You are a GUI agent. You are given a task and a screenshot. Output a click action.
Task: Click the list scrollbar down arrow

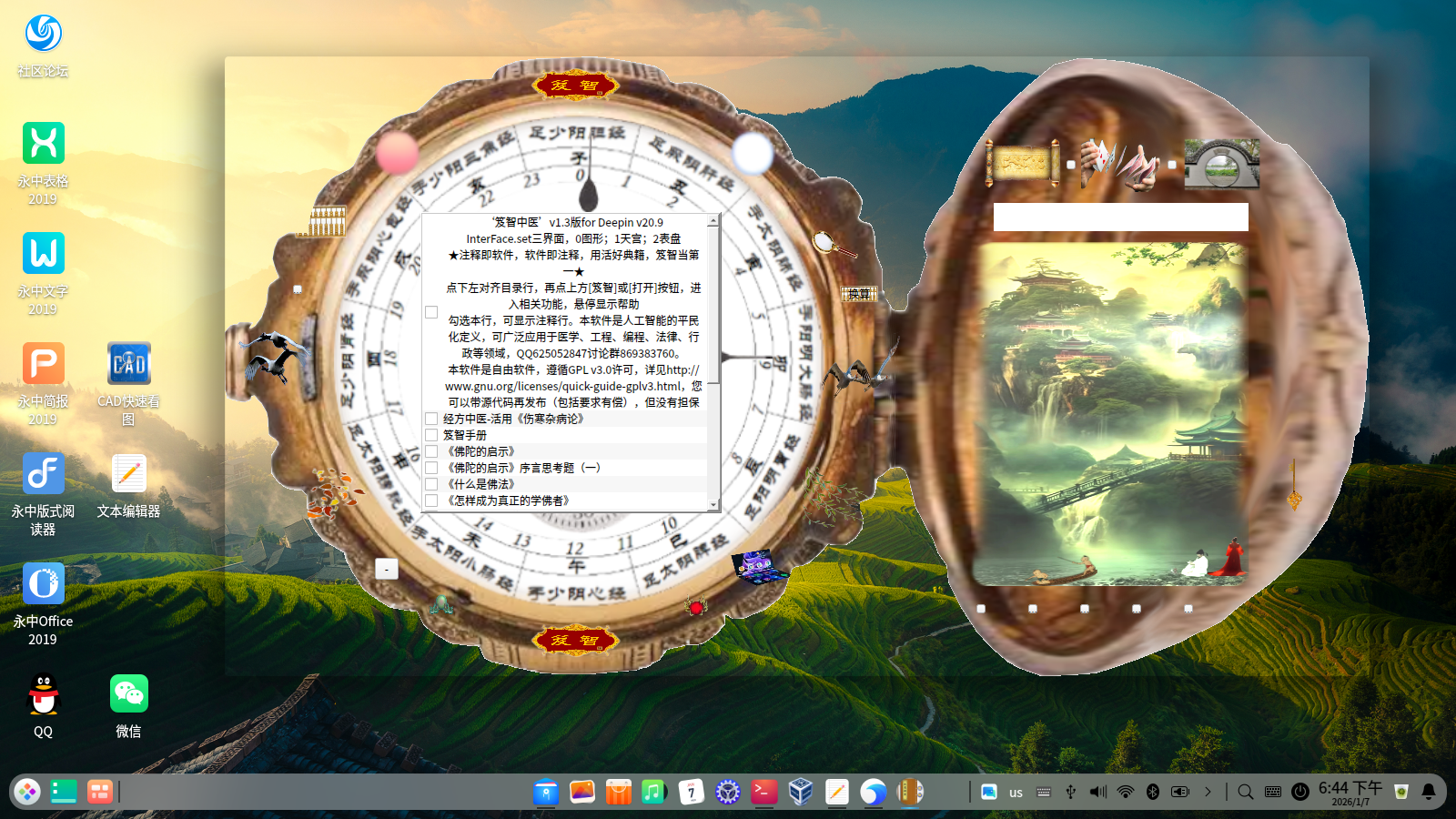point(713,504)
